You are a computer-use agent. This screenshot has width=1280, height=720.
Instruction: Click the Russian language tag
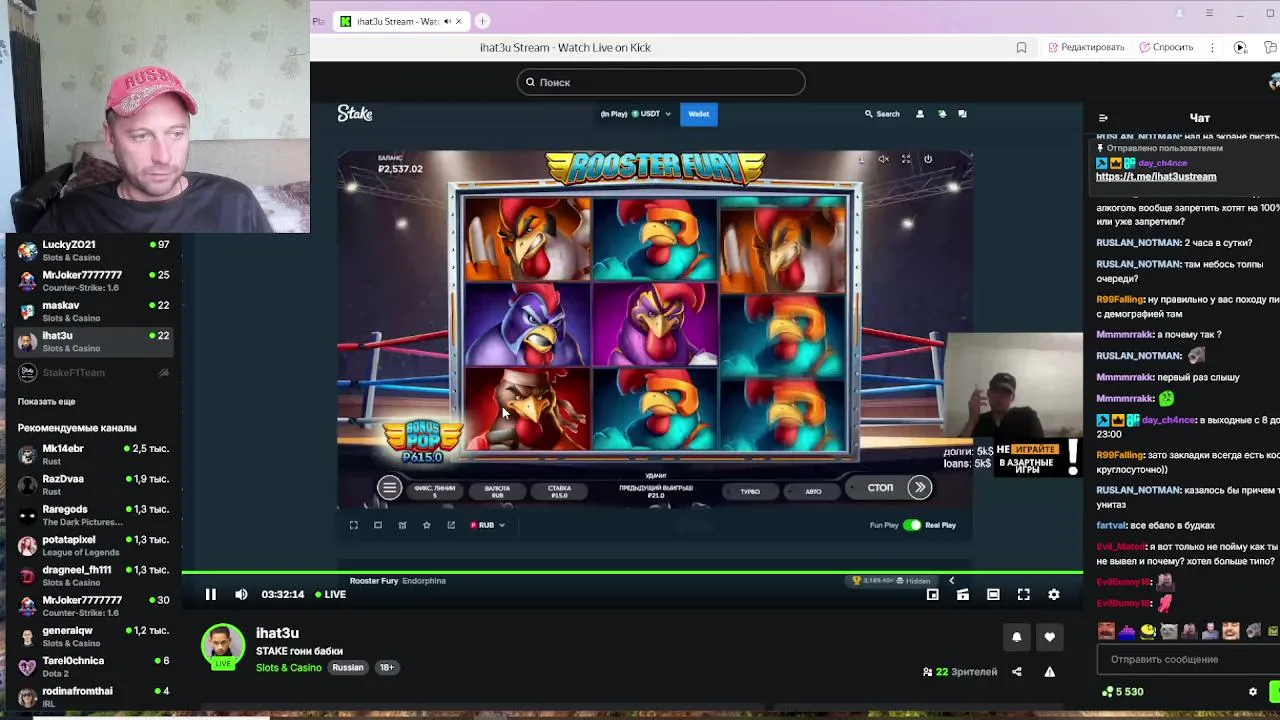pos(348,667)
